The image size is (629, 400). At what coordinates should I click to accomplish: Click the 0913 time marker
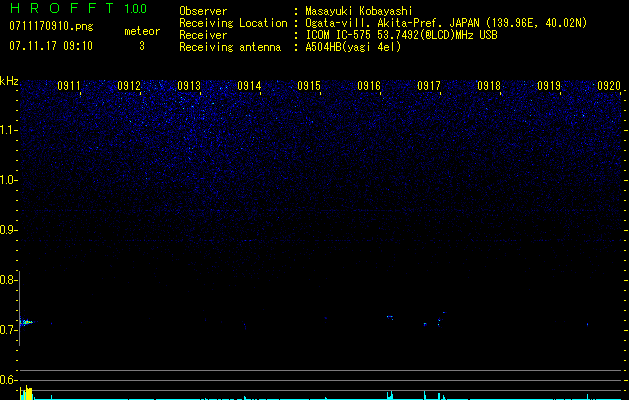[x=189, y=86]
